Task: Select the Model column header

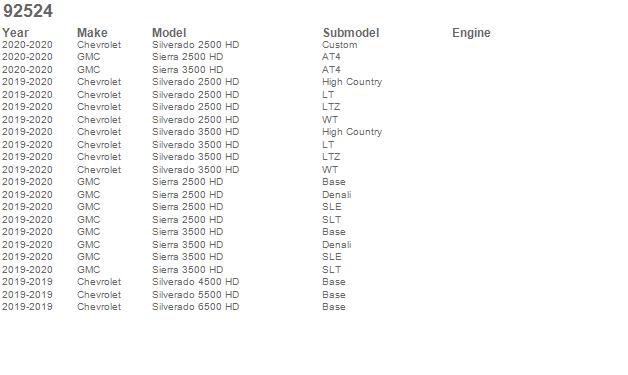Action: tap(169, 33)
